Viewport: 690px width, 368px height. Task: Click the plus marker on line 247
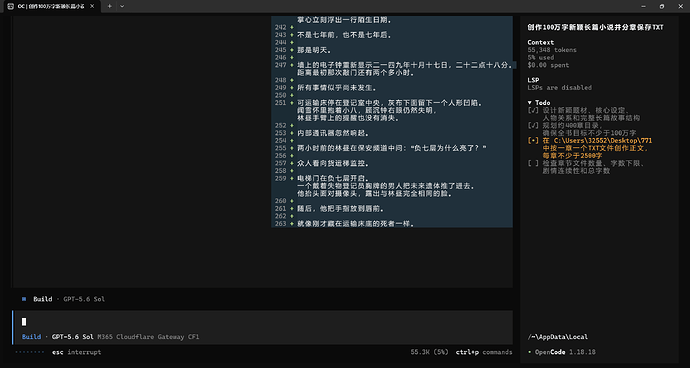(292, 65)
